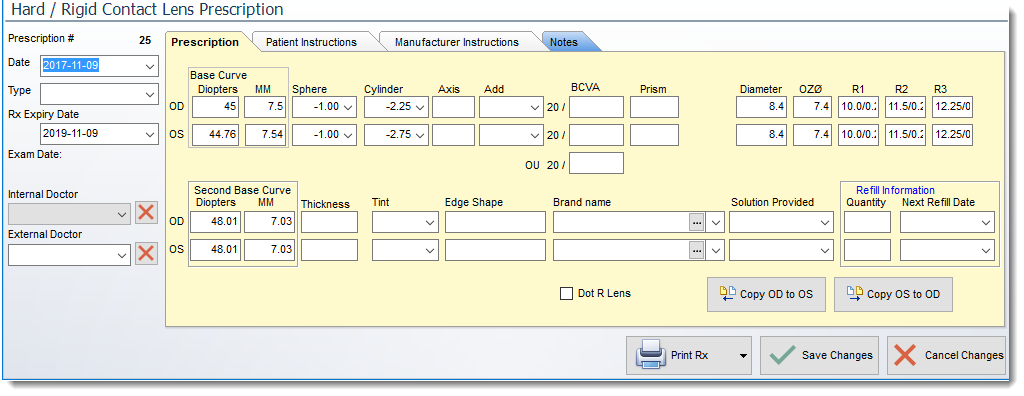Click the OD Axis input field

453,107
